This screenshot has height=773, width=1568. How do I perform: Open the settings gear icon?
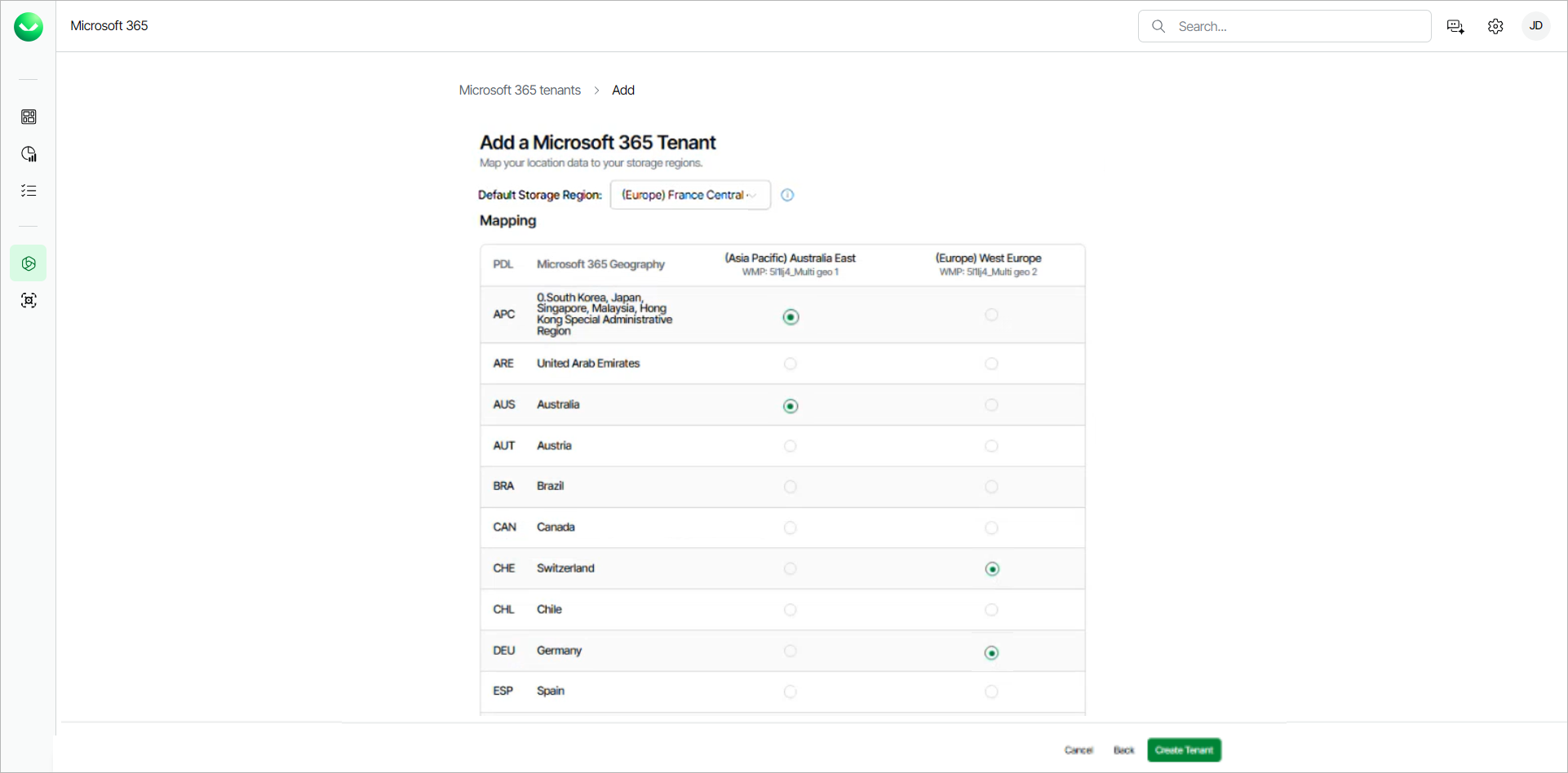1495,26
